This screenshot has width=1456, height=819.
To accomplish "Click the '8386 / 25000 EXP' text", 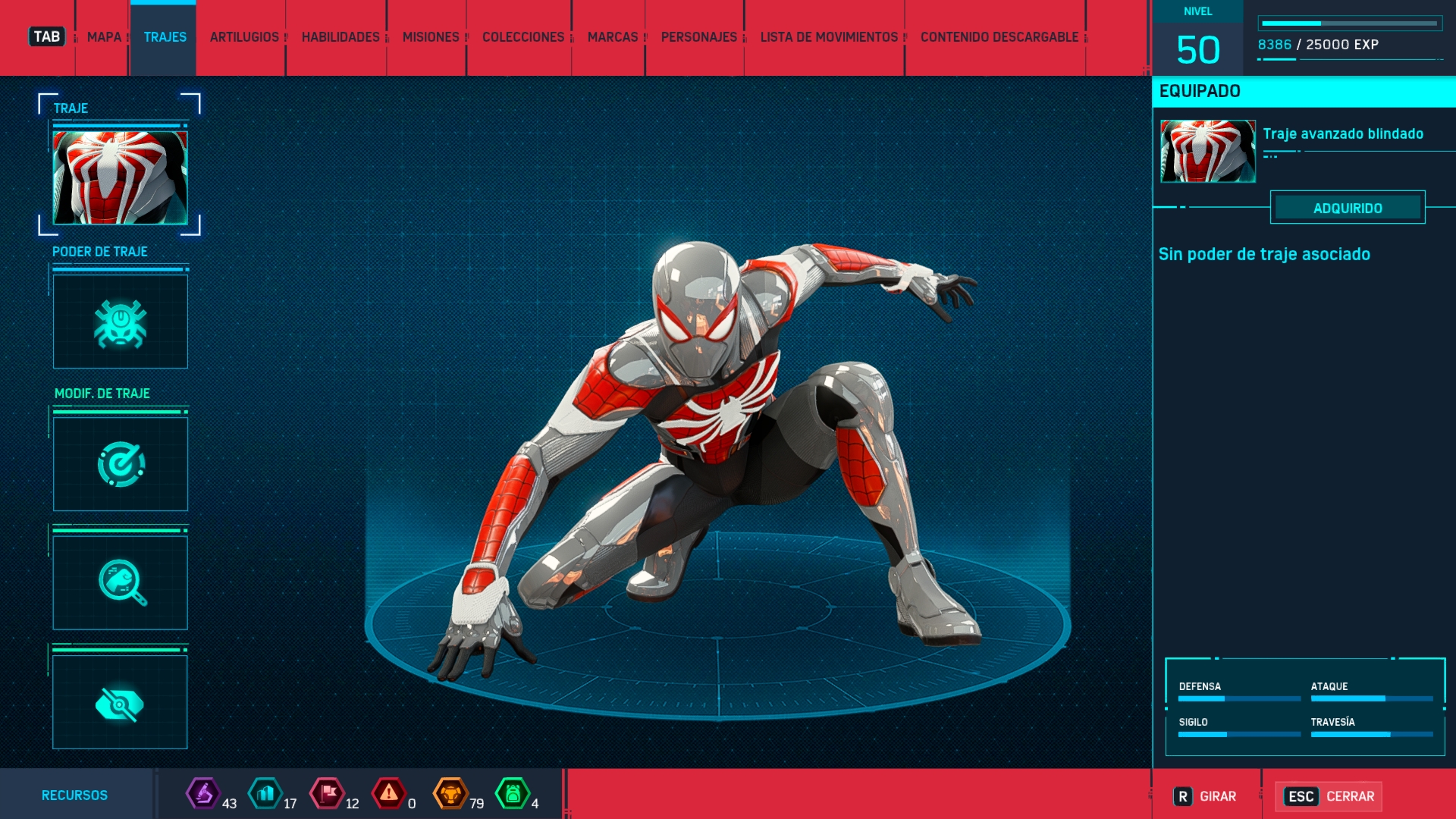I will [x=1318, y=45].
